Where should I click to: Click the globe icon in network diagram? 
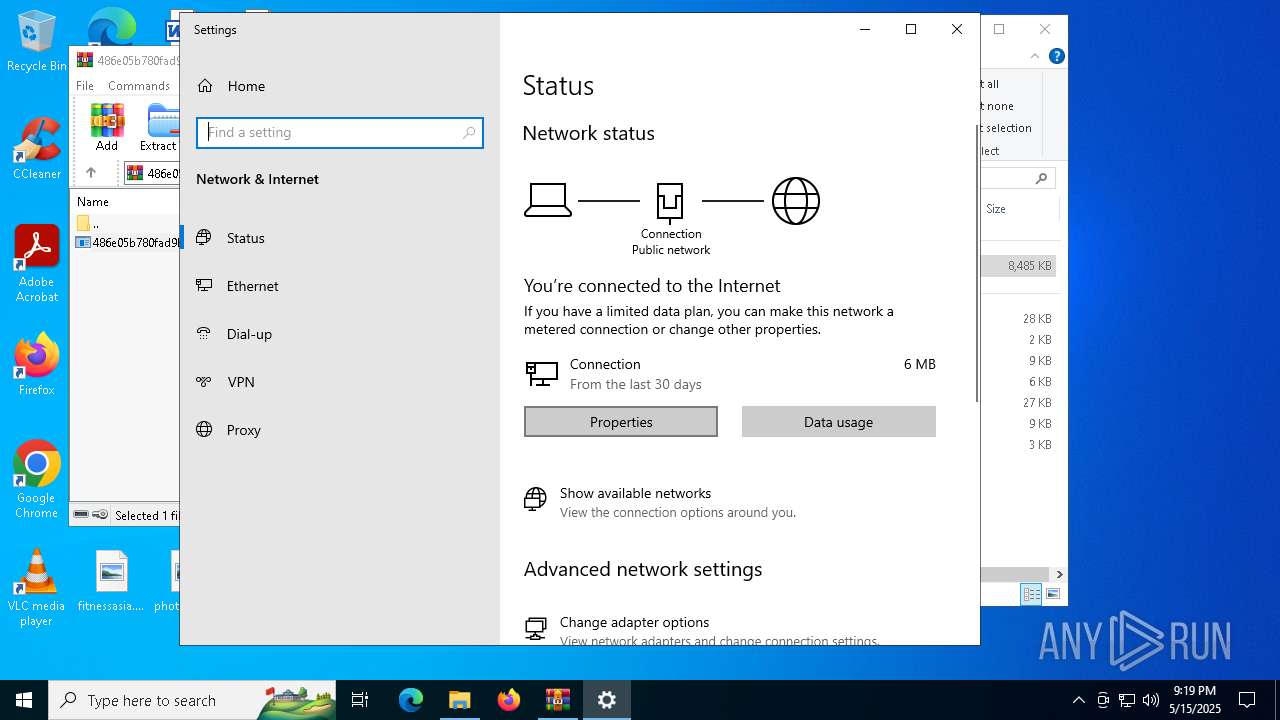pos(796,201)
